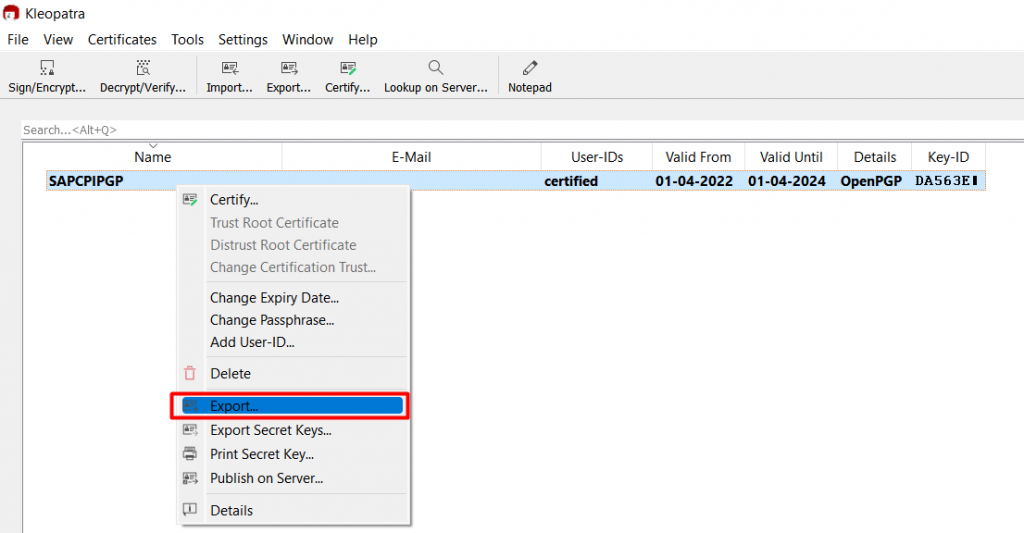This screenshot has width=1024, height=533.
Task: Open the Window menu
Action: [308, 40]
